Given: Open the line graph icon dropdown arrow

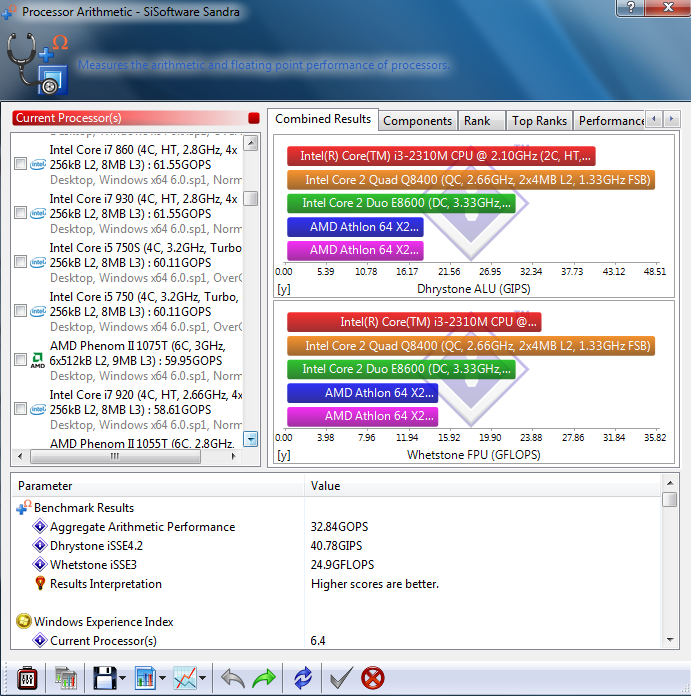Looking at the screenshot, I should [x=203, y=678].
